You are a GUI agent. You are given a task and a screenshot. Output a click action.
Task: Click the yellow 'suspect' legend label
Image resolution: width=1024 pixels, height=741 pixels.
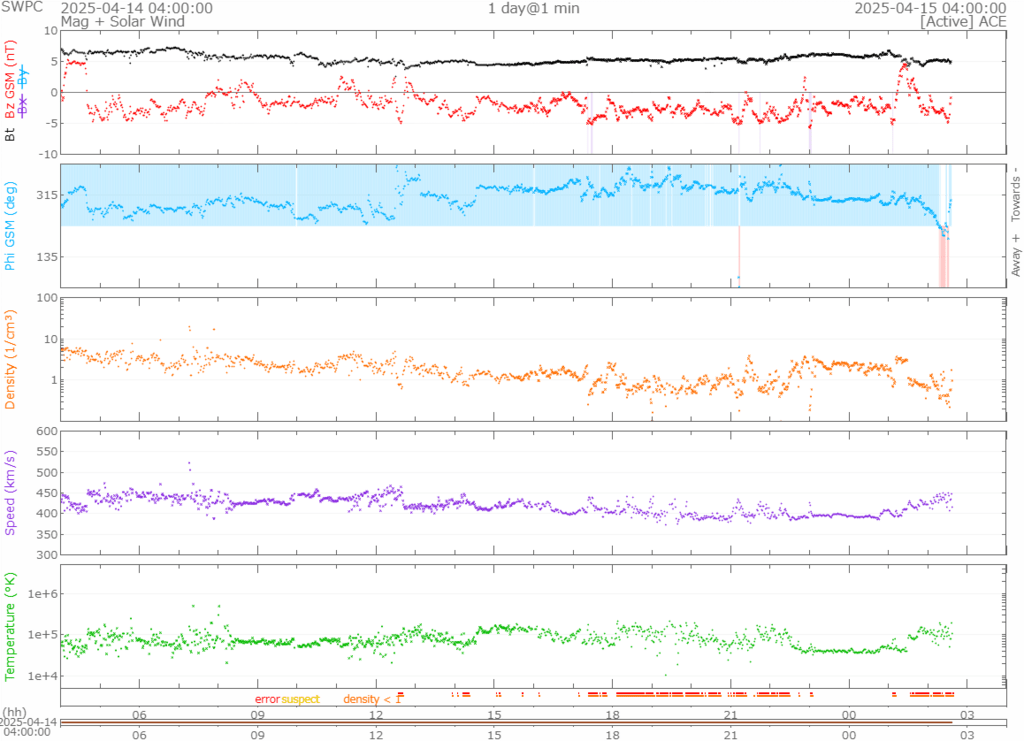[x=300, y=699]
